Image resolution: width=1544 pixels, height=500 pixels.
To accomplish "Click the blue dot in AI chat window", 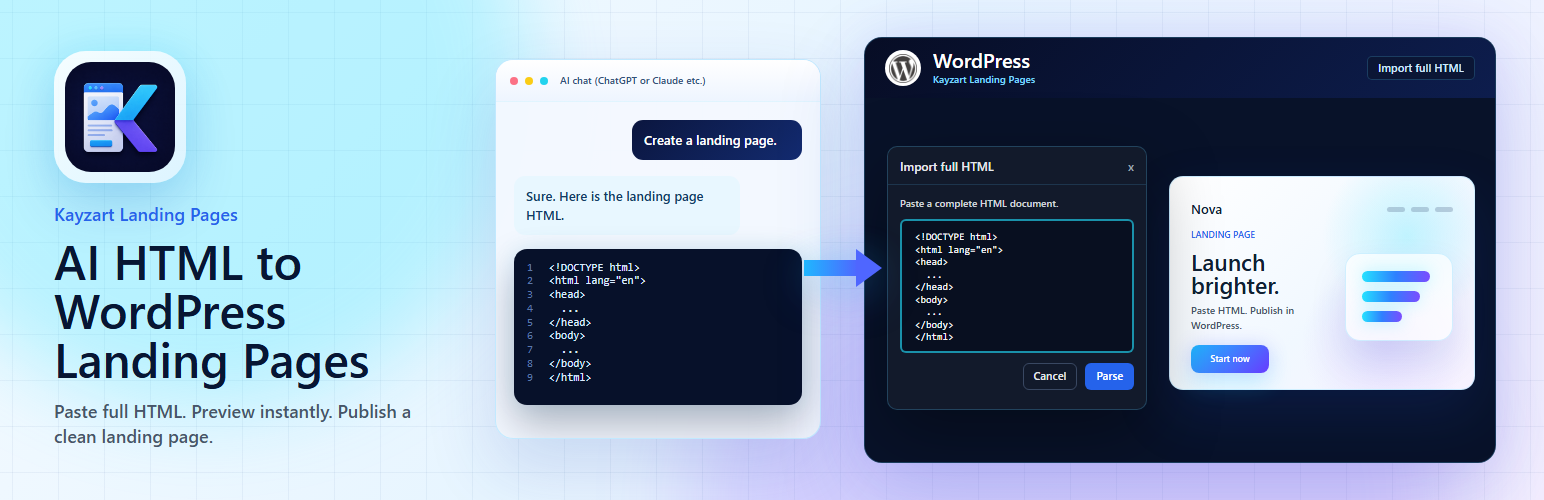I will [544, 81].
